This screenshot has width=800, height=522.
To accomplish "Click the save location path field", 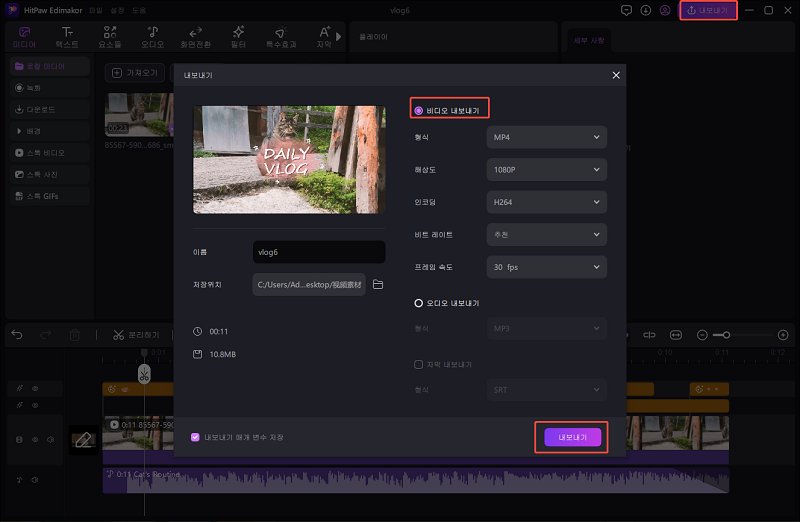I will (x=309, y=284).
